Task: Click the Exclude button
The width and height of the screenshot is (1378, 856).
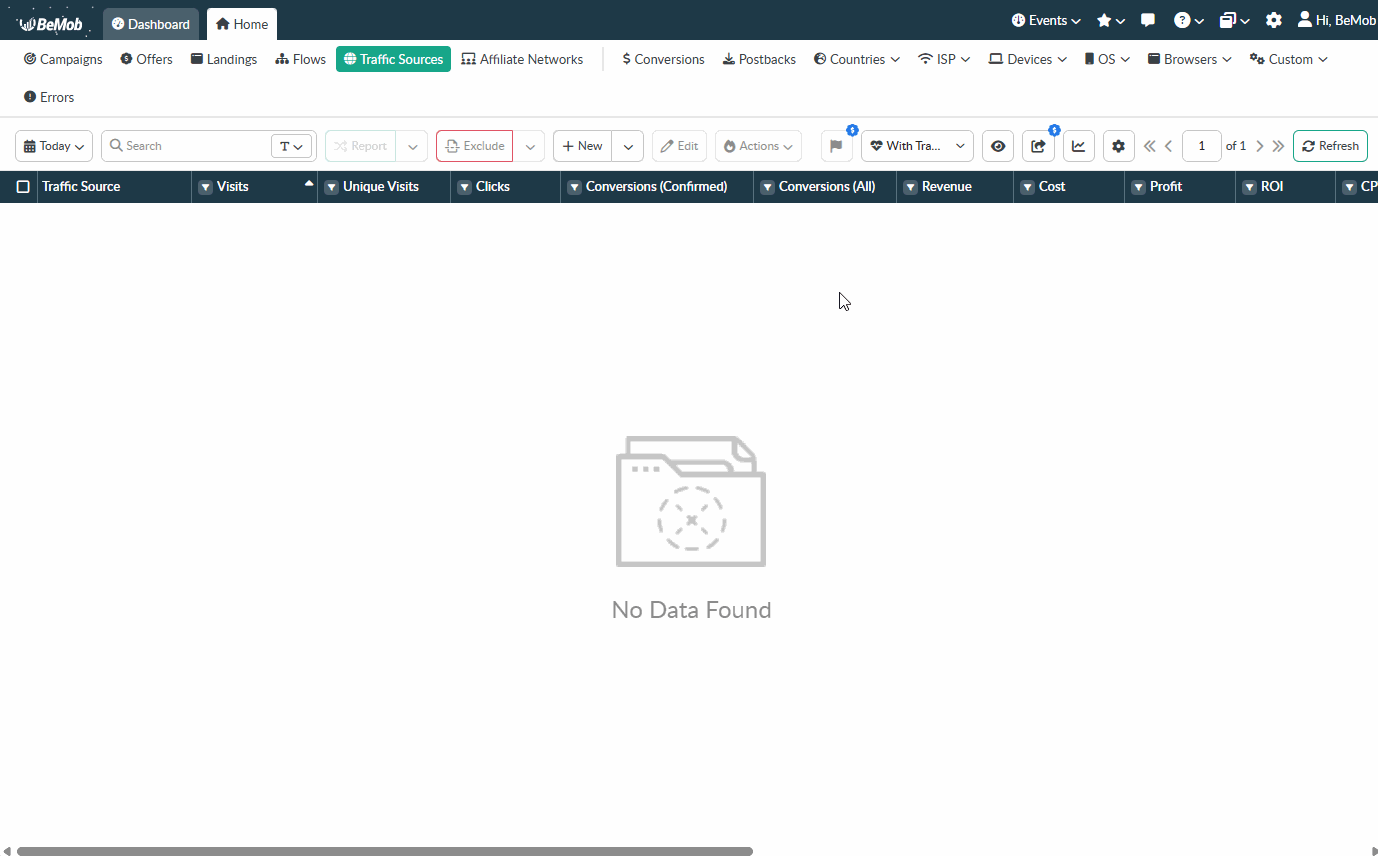Action: [x=474, y=146]
